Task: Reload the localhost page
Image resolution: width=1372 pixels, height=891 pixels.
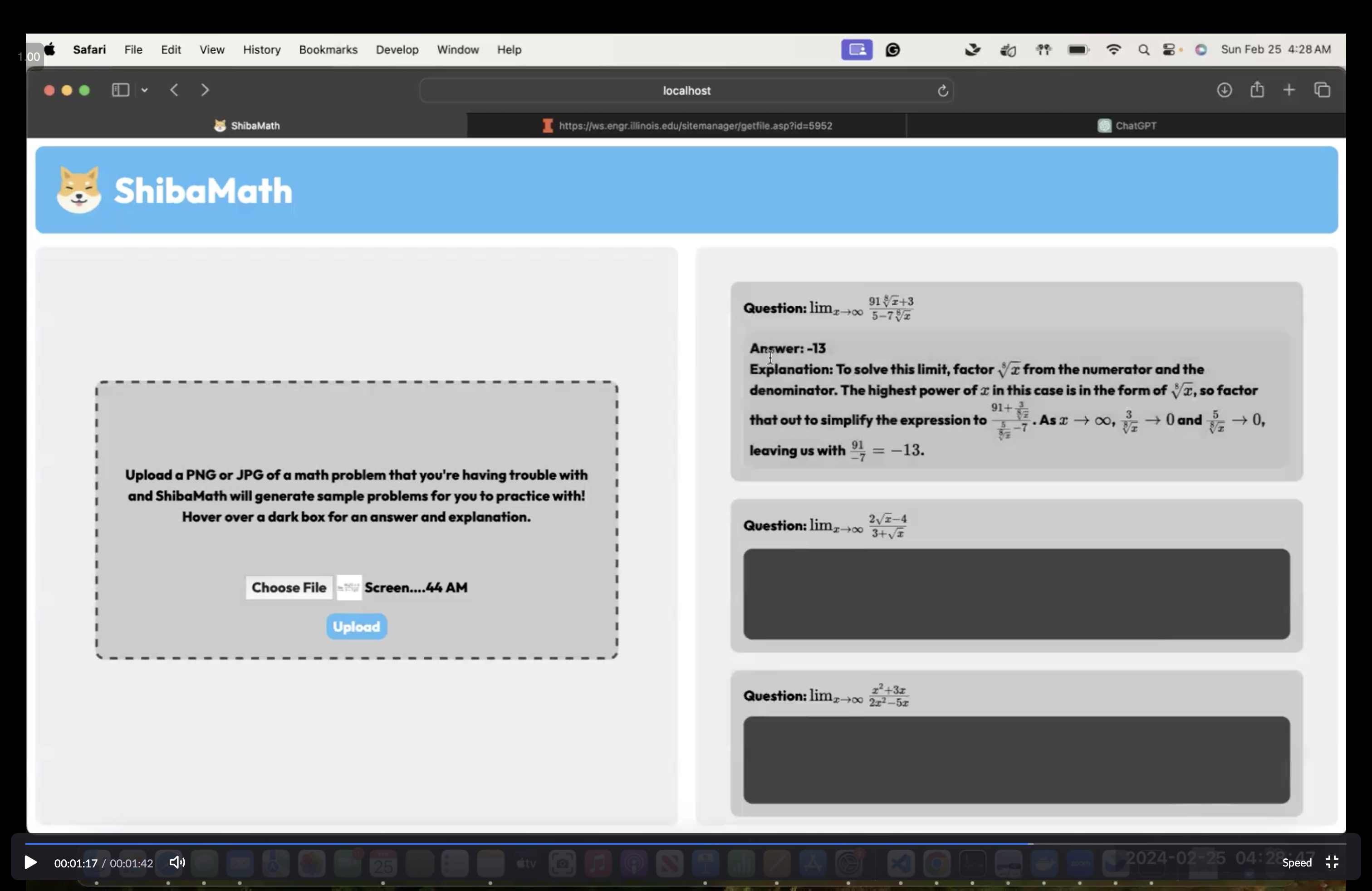Action: pyautogui.click(x=942, y=91)
